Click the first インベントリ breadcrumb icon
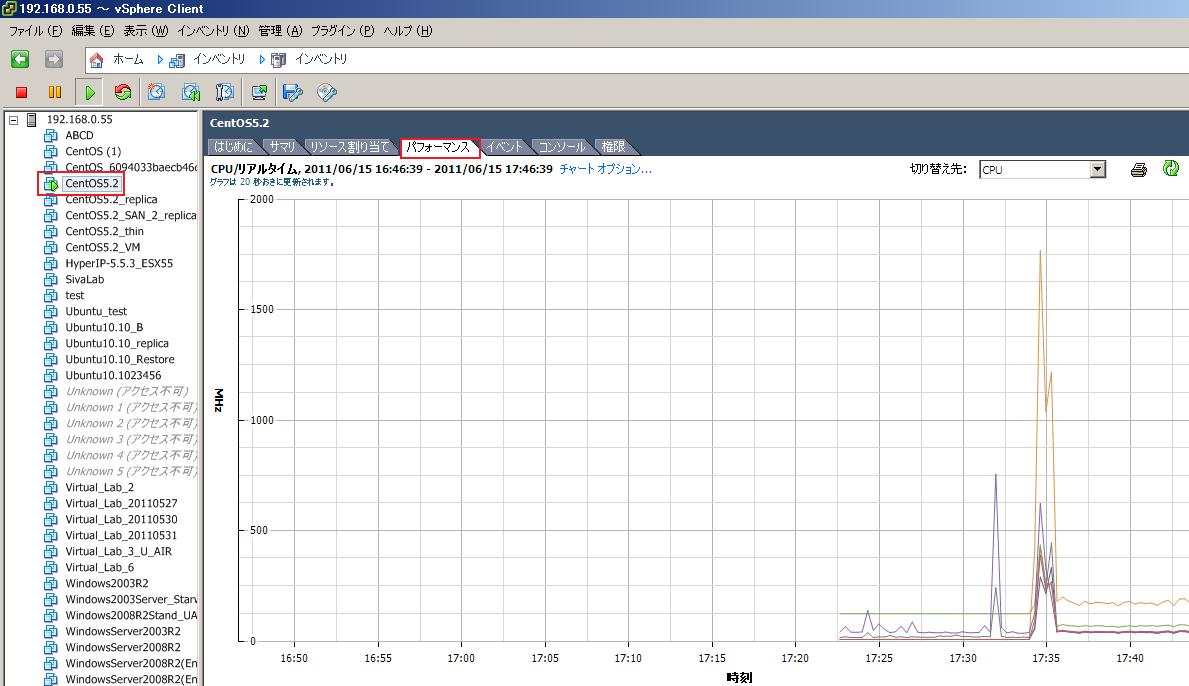 (177, 60)
